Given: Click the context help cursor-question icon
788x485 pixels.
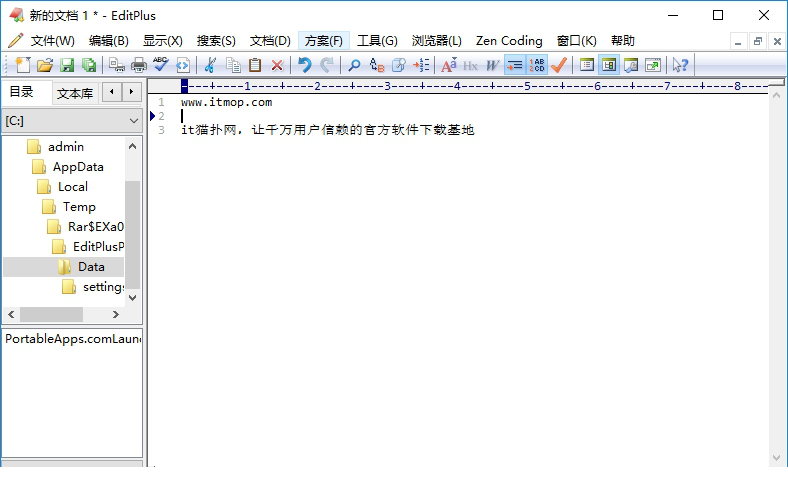Looking at the screenshot, I should coord(680,65).
